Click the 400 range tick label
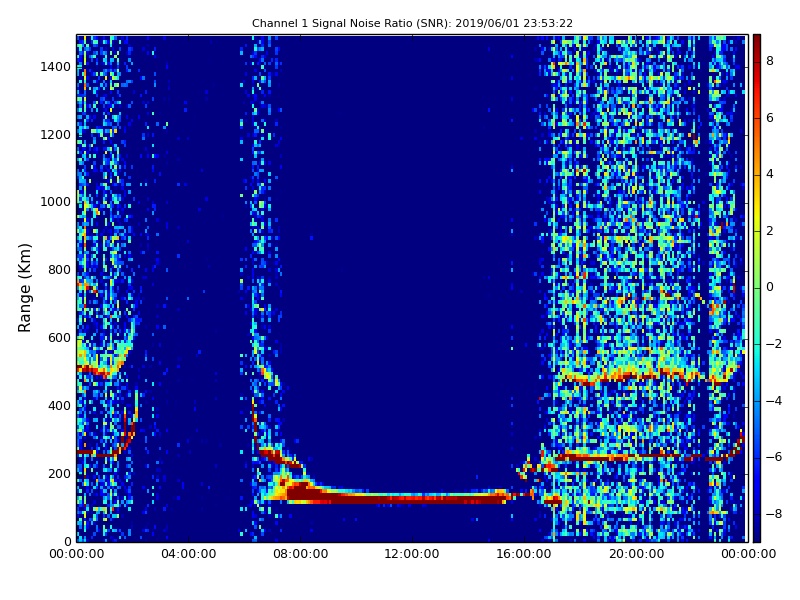800x600 pixels. (x=59, y=406)
